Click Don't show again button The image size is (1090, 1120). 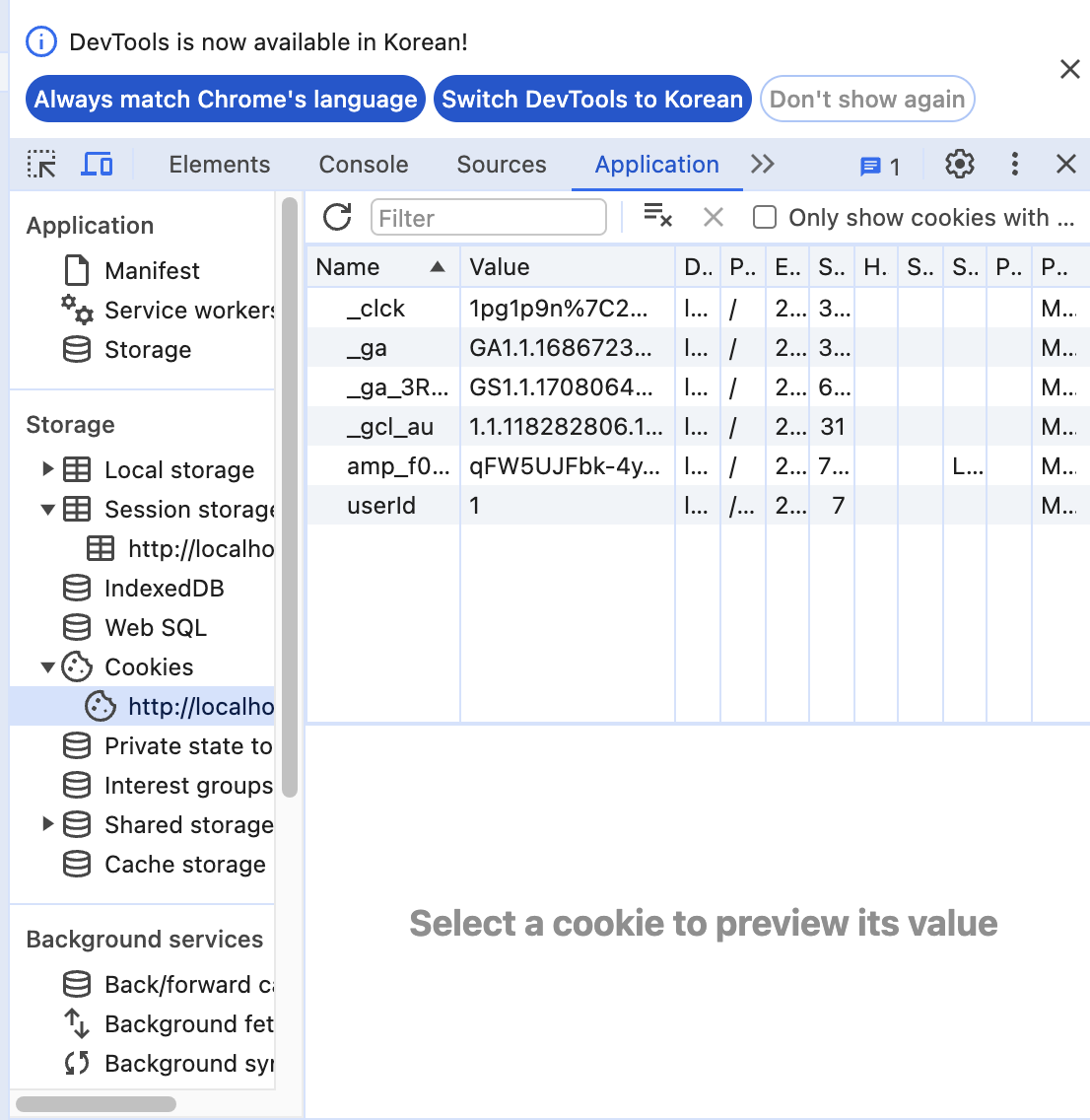[x=867, y=99]
